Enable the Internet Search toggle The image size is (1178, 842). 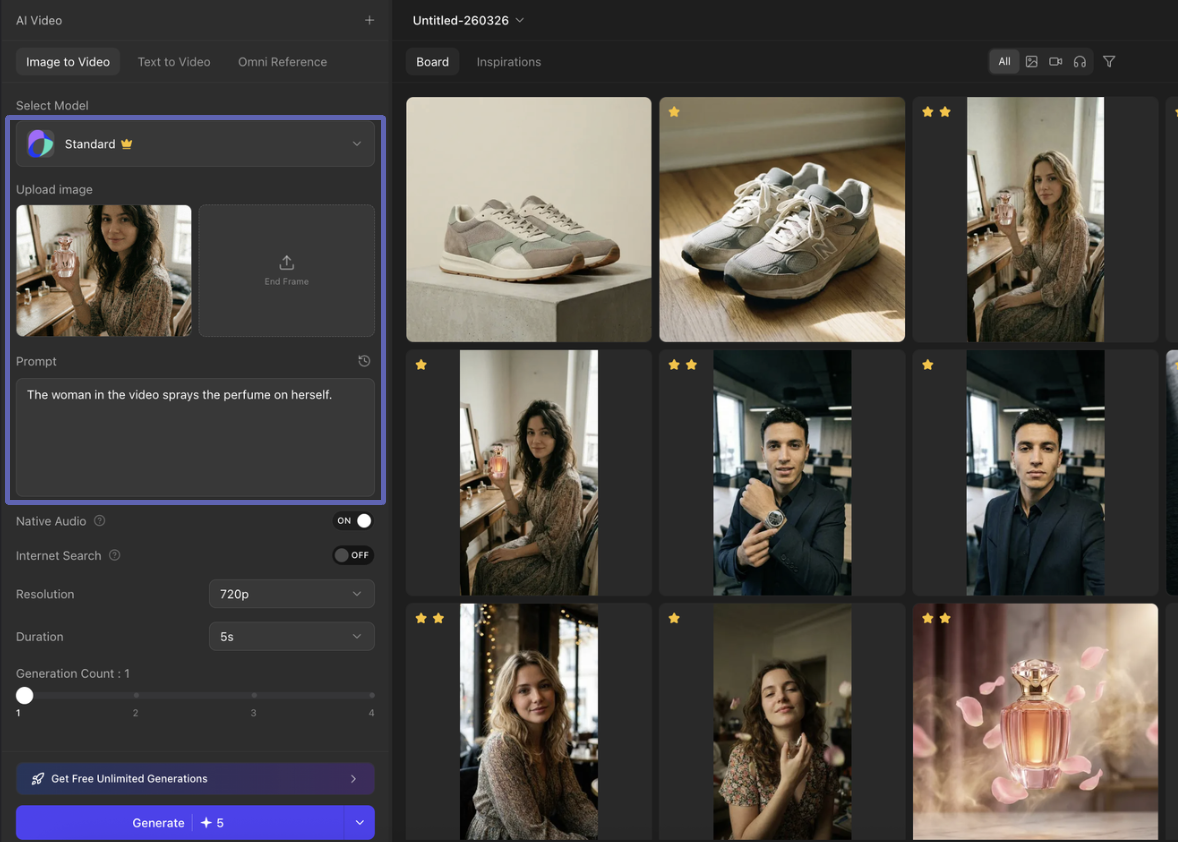(x=352, y=555)
